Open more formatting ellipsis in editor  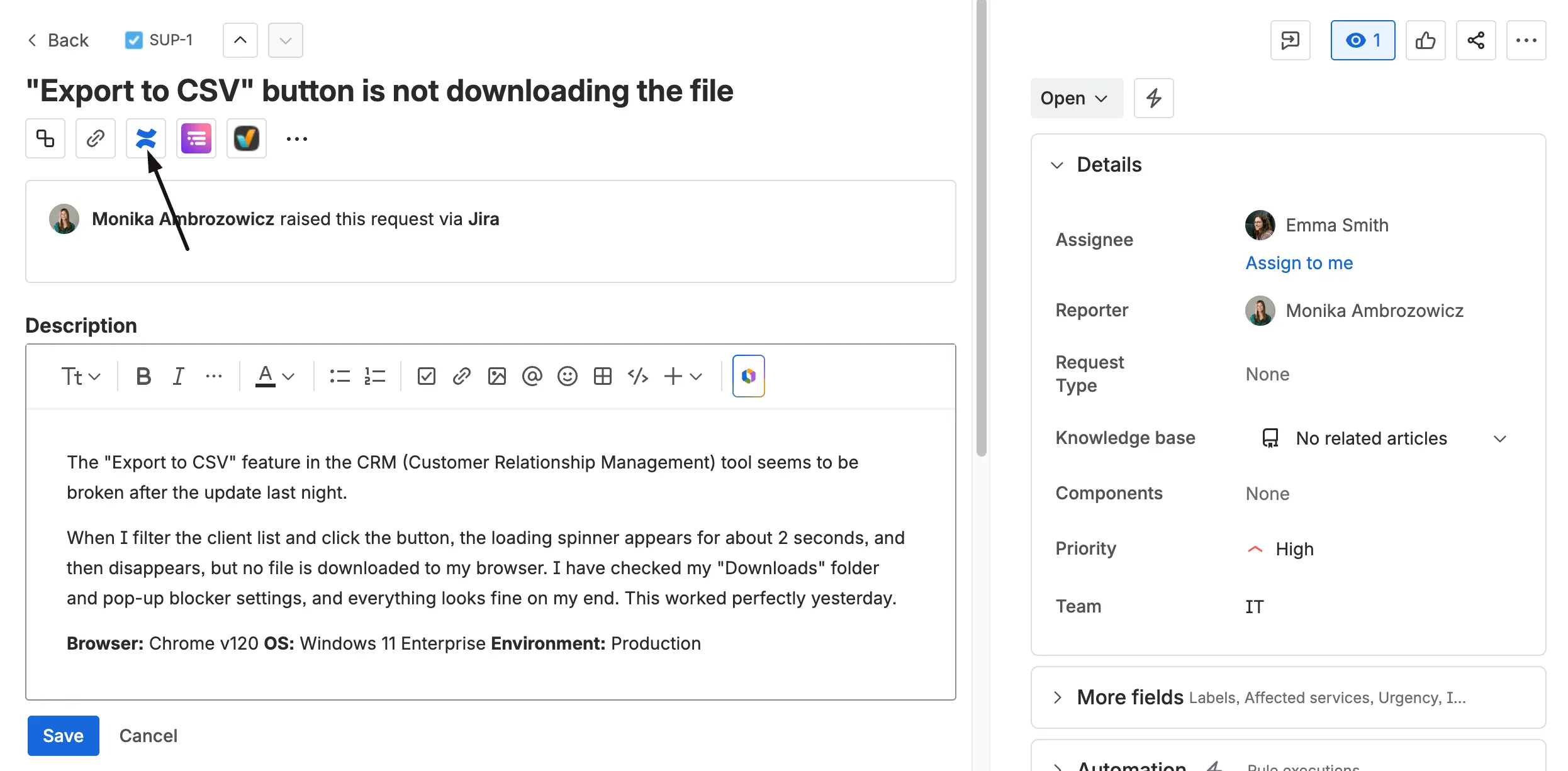point(214,376)
